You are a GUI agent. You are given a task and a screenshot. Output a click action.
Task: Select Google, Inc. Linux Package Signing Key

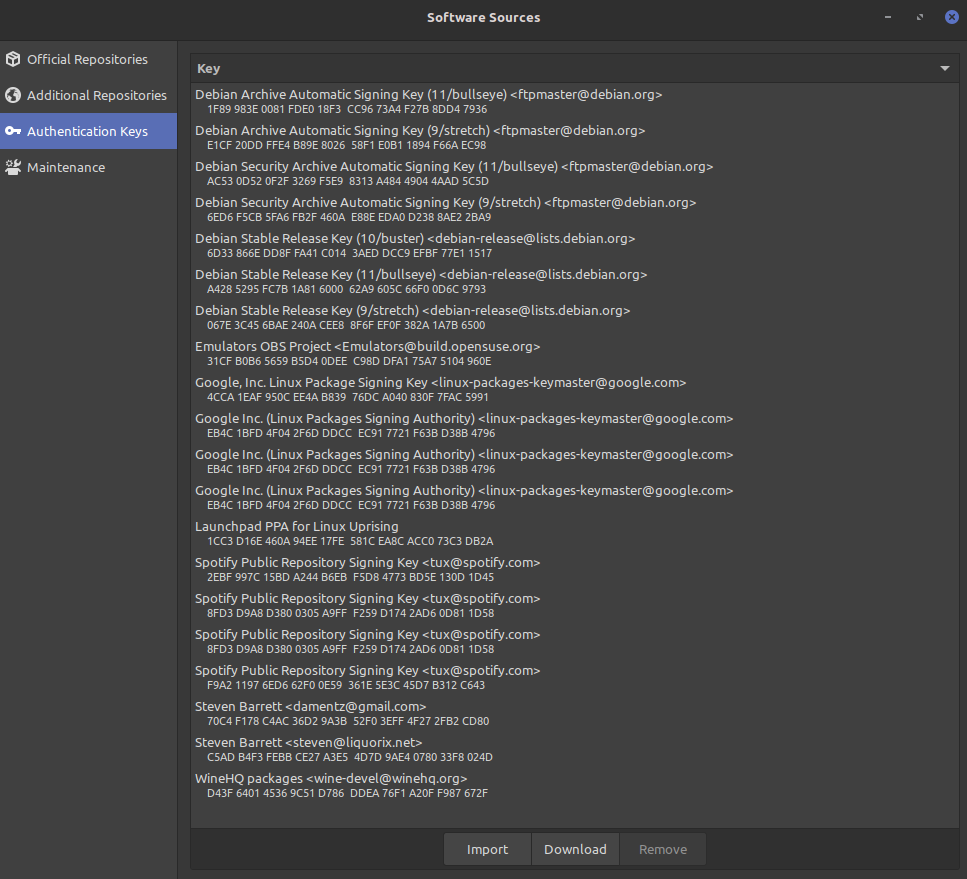(574, 389)
